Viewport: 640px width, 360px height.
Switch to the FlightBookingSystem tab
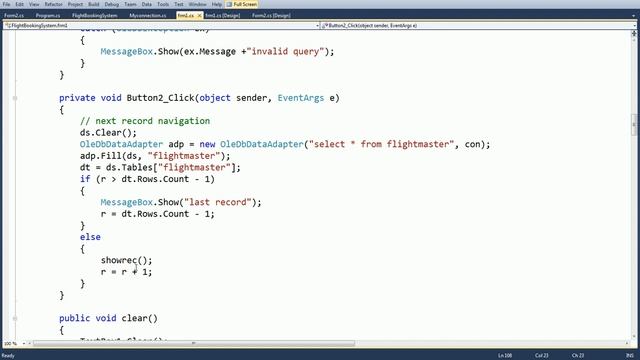click(95, 16)
